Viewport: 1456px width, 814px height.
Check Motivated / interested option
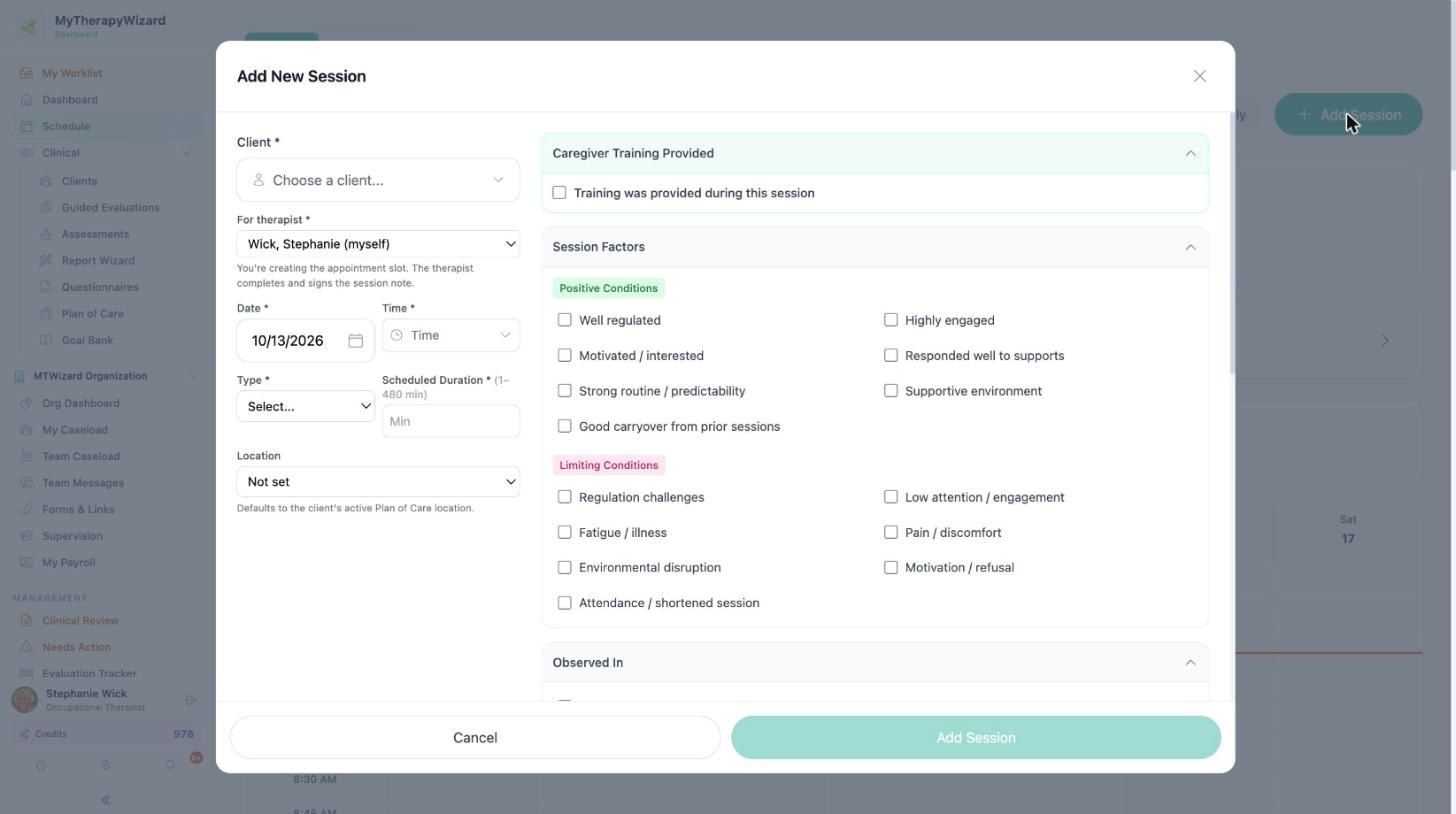565,355
